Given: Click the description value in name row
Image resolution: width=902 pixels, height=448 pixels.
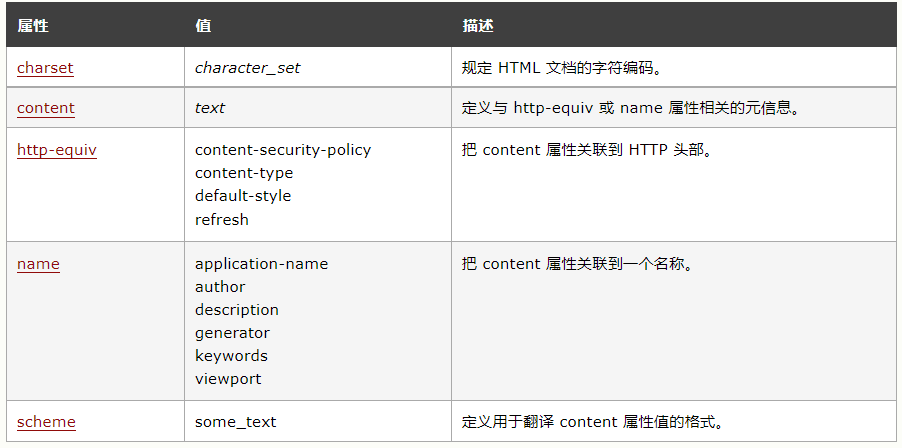Looking at the screenshot, I should 237,310.
